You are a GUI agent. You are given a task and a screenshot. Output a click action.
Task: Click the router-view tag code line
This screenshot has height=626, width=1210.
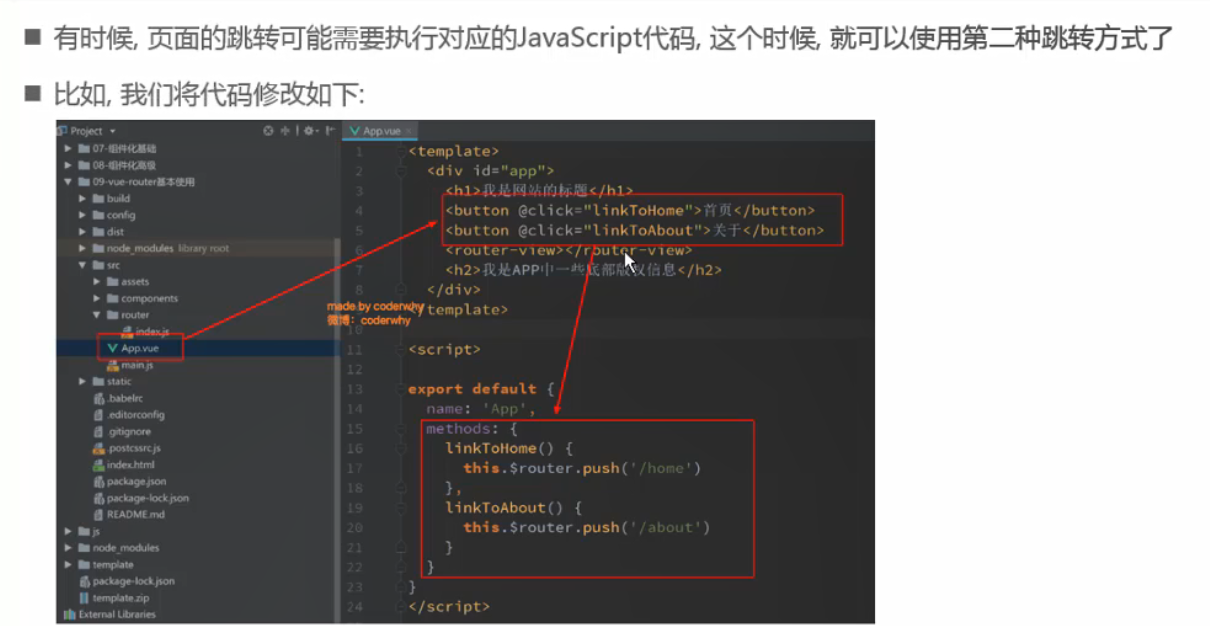(568, 250)
